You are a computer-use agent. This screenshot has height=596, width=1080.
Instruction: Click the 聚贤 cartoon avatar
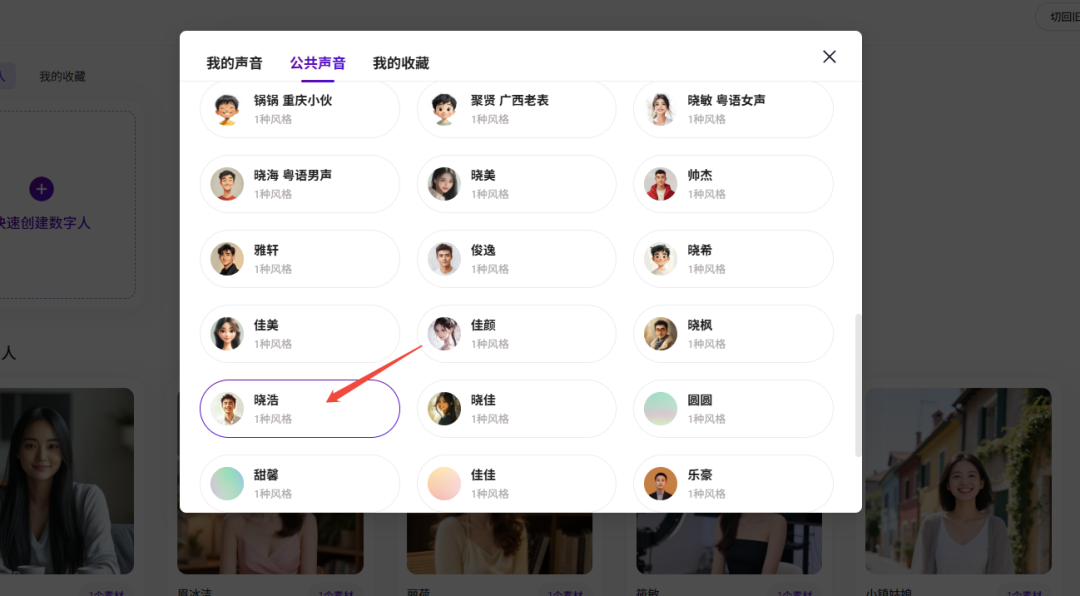pyautogui.click(x=444, y=109)
